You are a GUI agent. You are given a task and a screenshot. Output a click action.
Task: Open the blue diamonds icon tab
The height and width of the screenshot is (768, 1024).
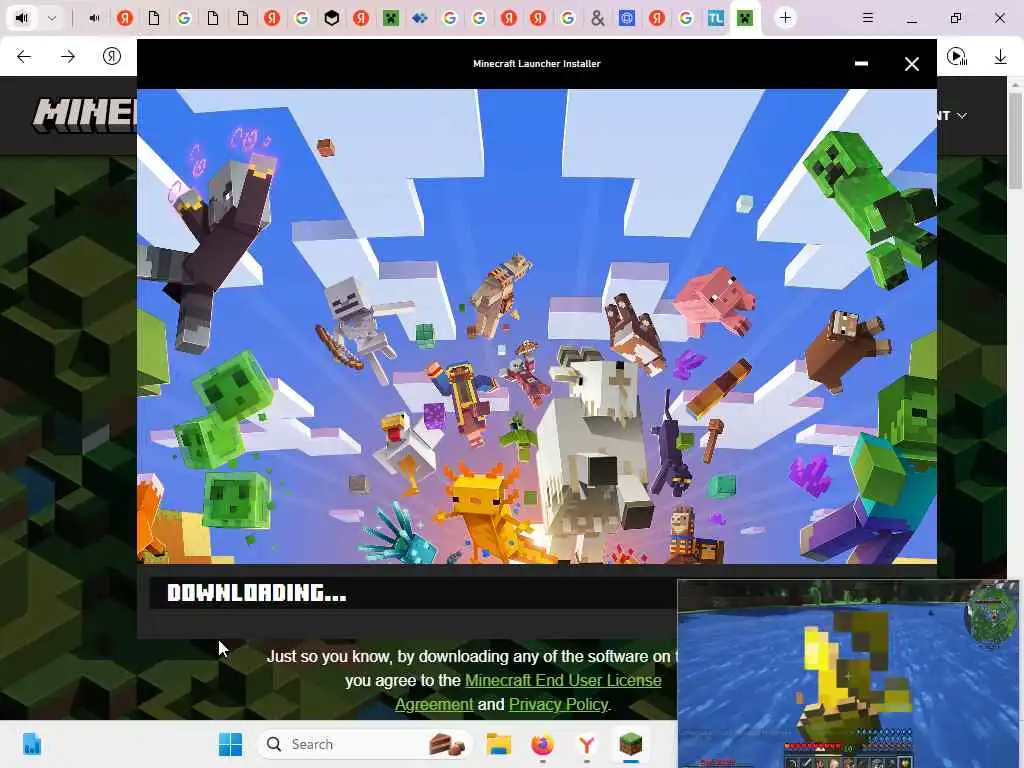pos(420,18)
